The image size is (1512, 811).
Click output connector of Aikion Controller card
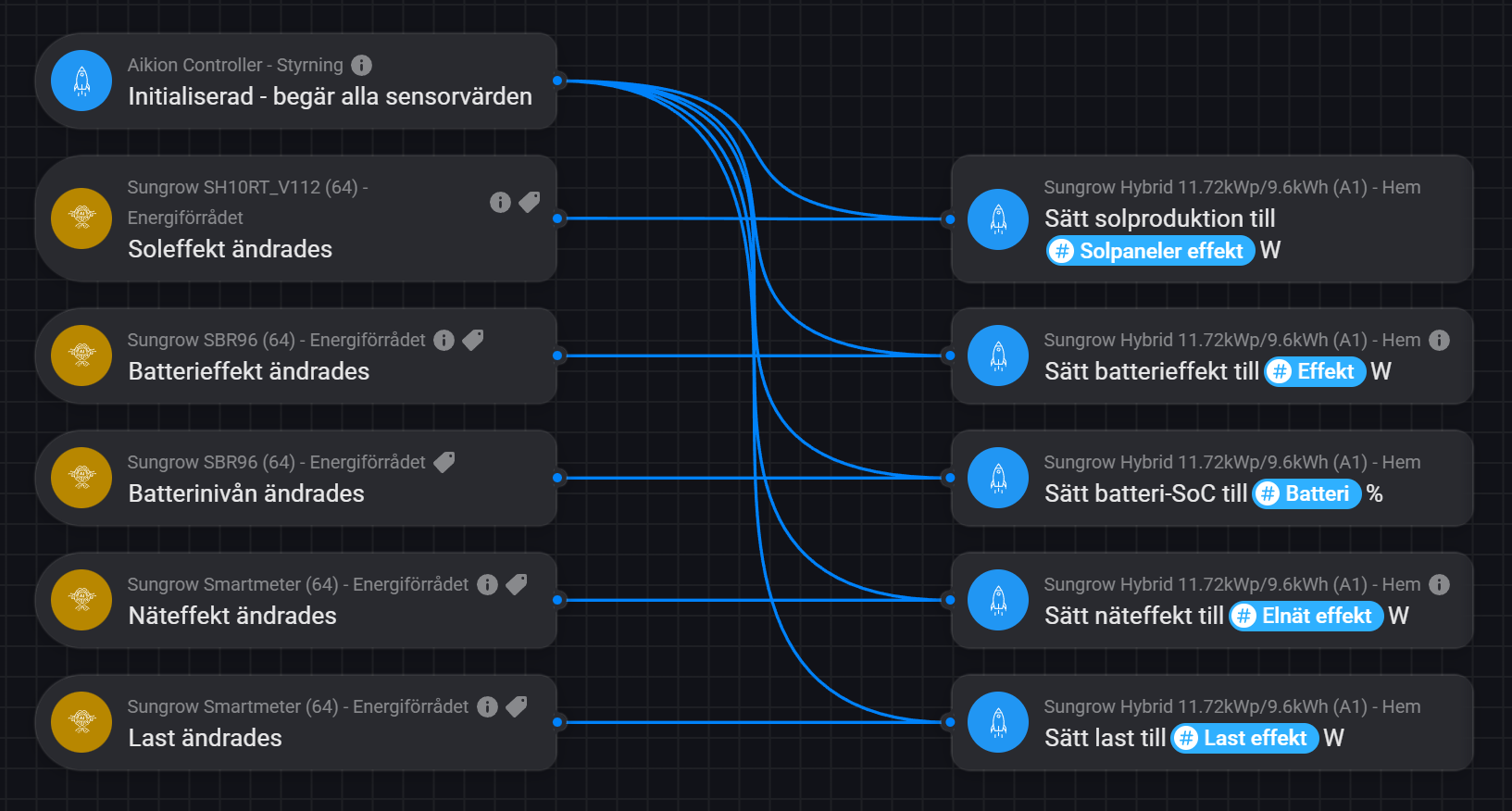click(x=557, y=81)
